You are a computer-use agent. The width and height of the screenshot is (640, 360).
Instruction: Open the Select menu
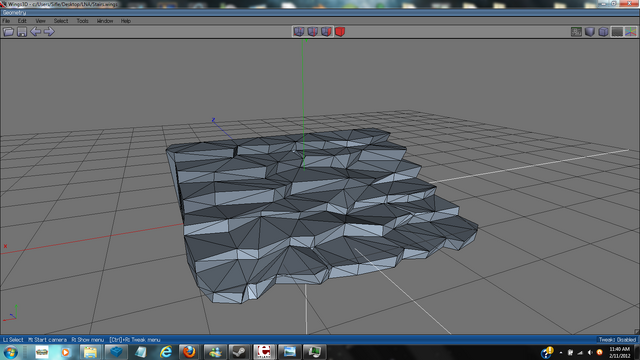point(61,21)
